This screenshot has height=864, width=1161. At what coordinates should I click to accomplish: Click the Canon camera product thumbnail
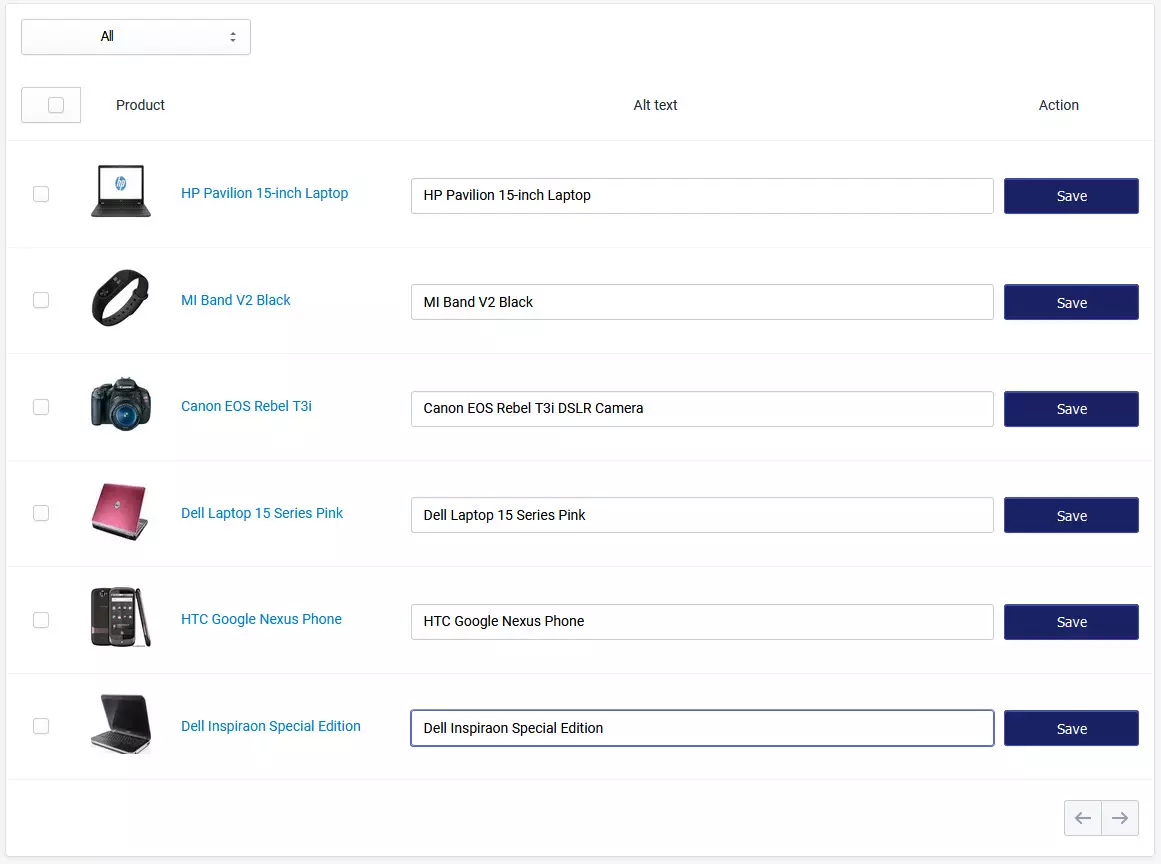[121, 404]
